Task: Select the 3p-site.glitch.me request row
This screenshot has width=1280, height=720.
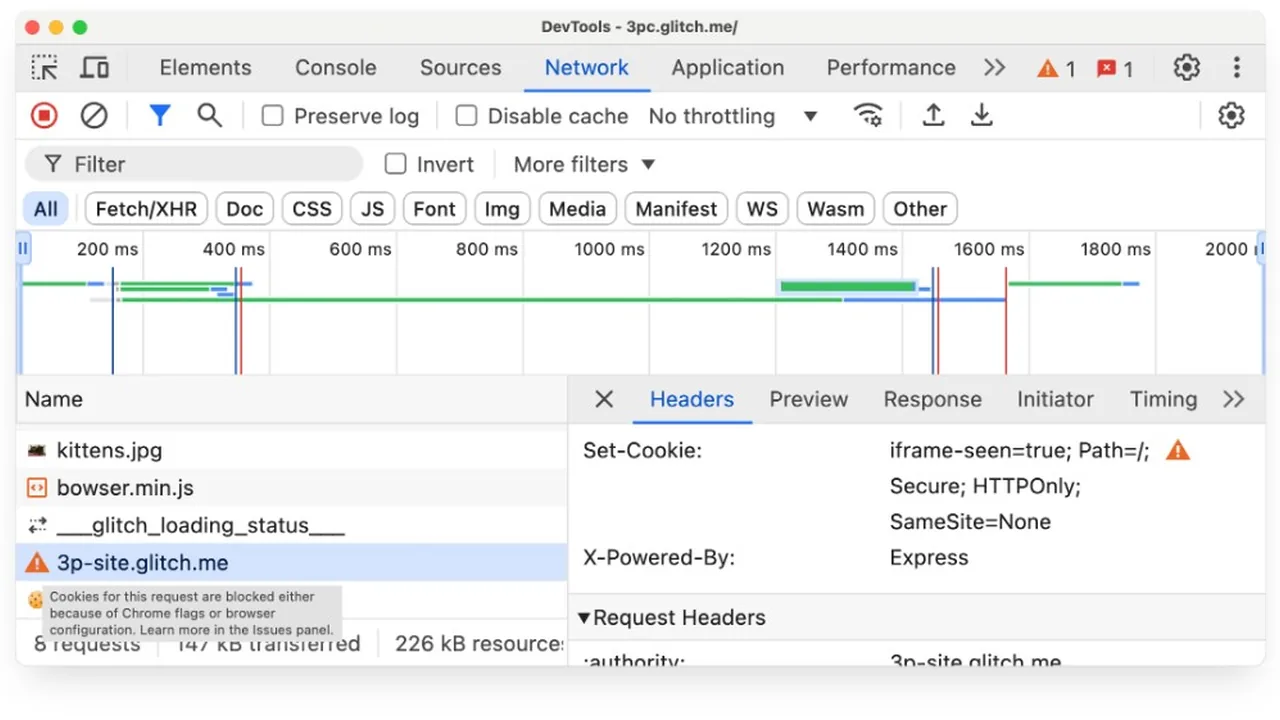Action: (x=292, y=563)
